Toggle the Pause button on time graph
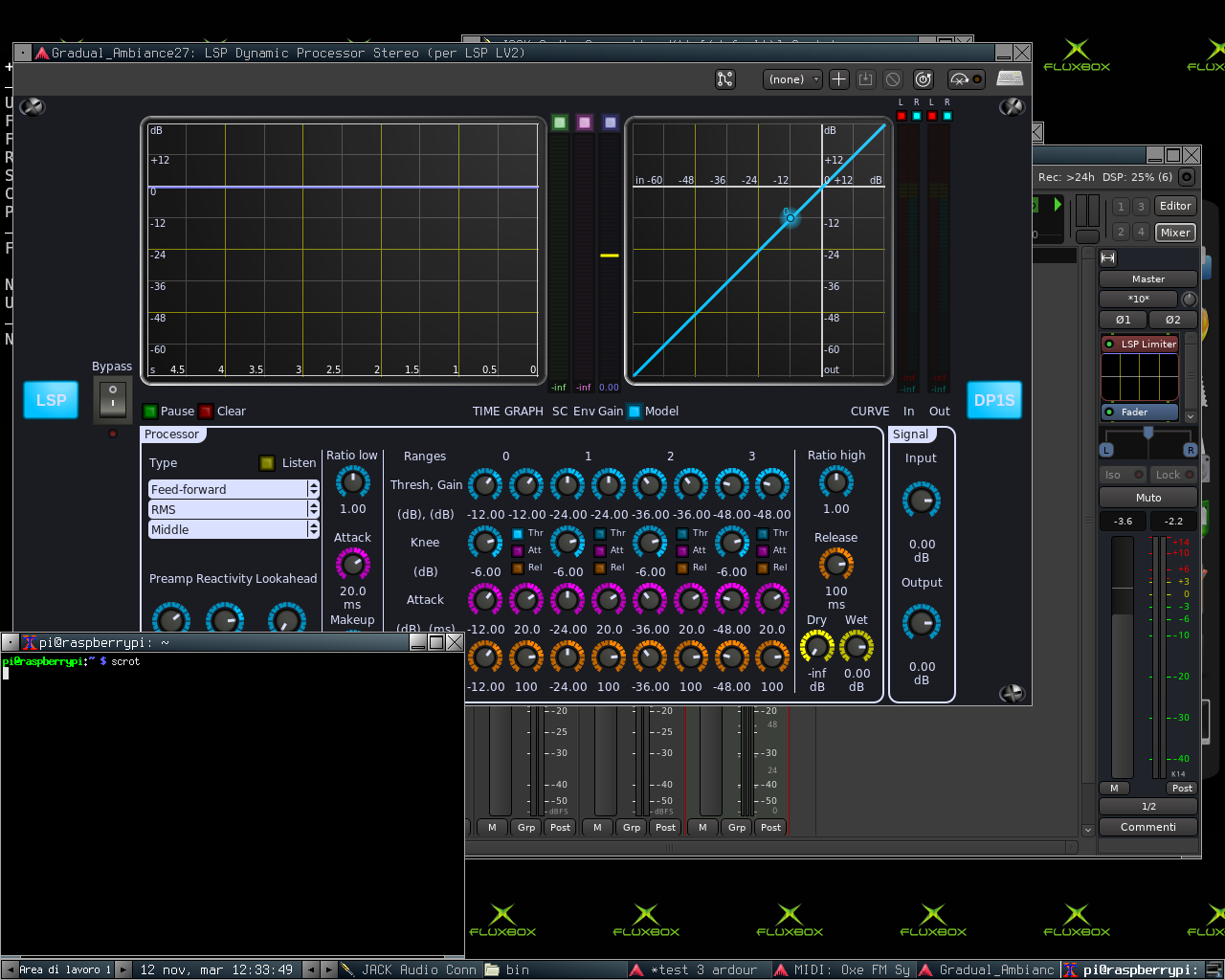Screen dimensions: 1225x980 pos(150,412)
